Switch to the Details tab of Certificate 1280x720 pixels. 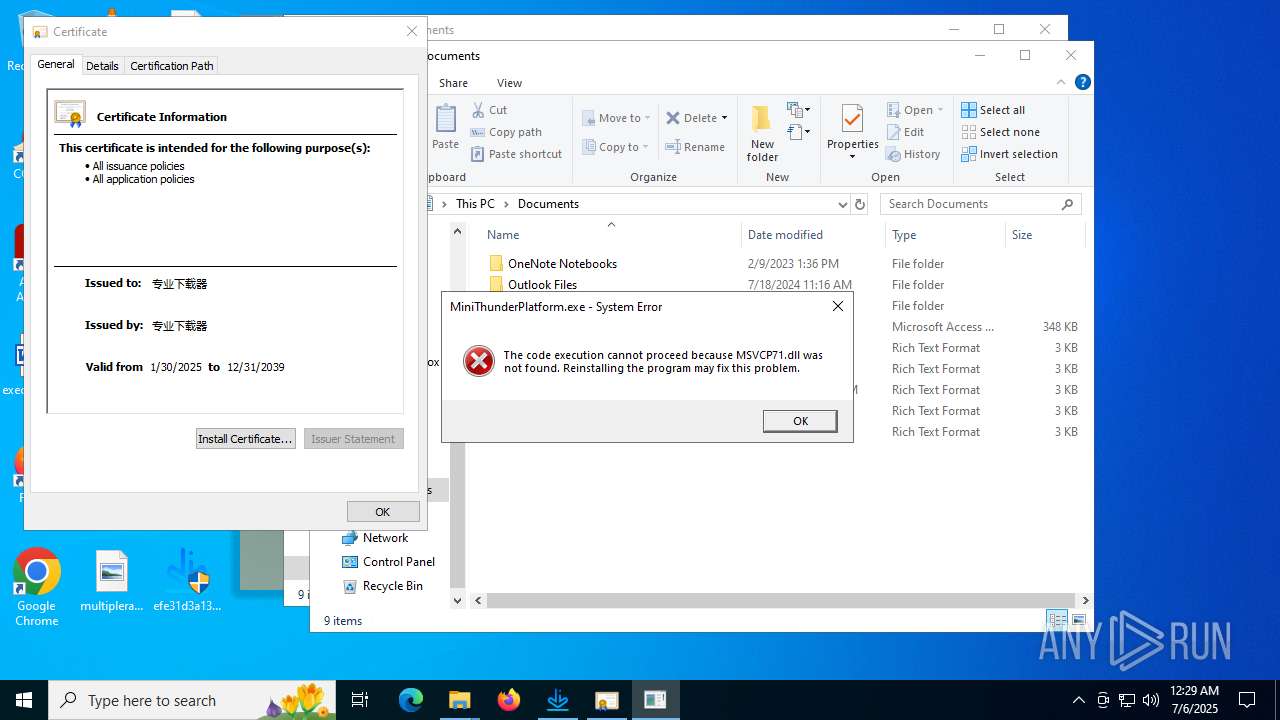[x=102, y=66]
